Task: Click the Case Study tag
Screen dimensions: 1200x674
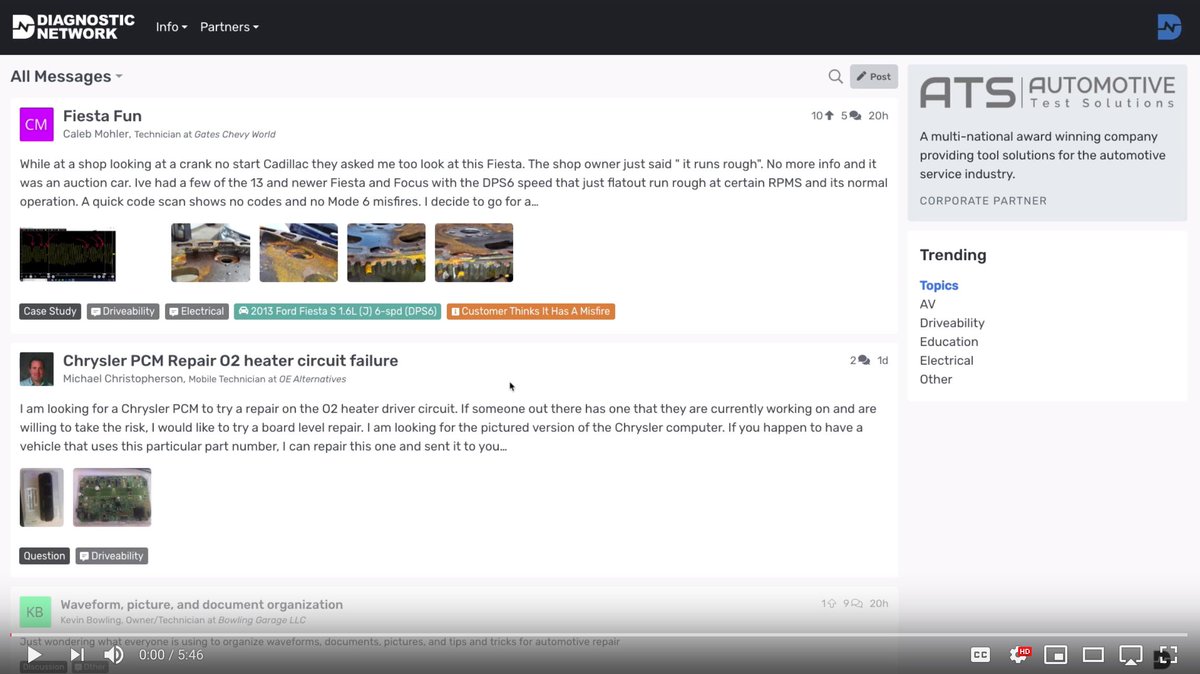Action: click(50, 311)
